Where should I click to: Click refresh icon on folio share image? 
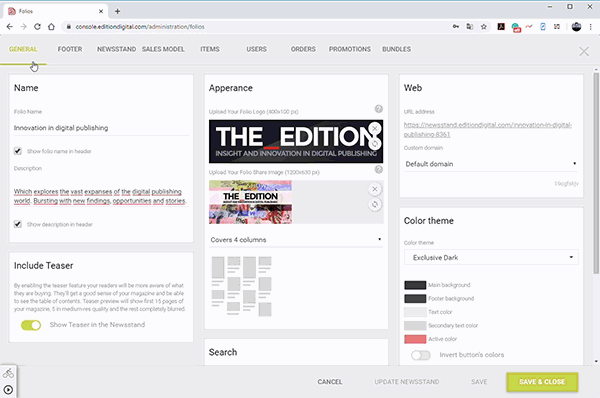pos(375,204)
